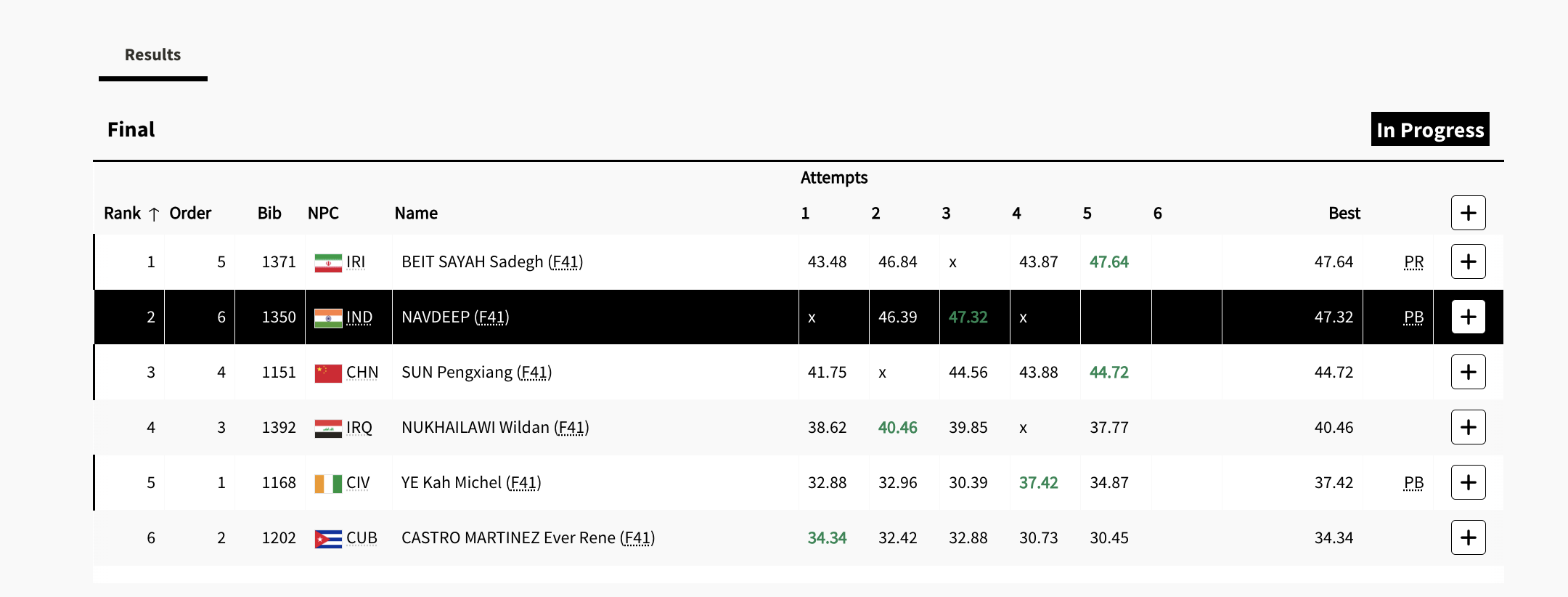1568x597 pixels.
Task: Click the PR record abbreviation
Action: (x=1413, y=262)
